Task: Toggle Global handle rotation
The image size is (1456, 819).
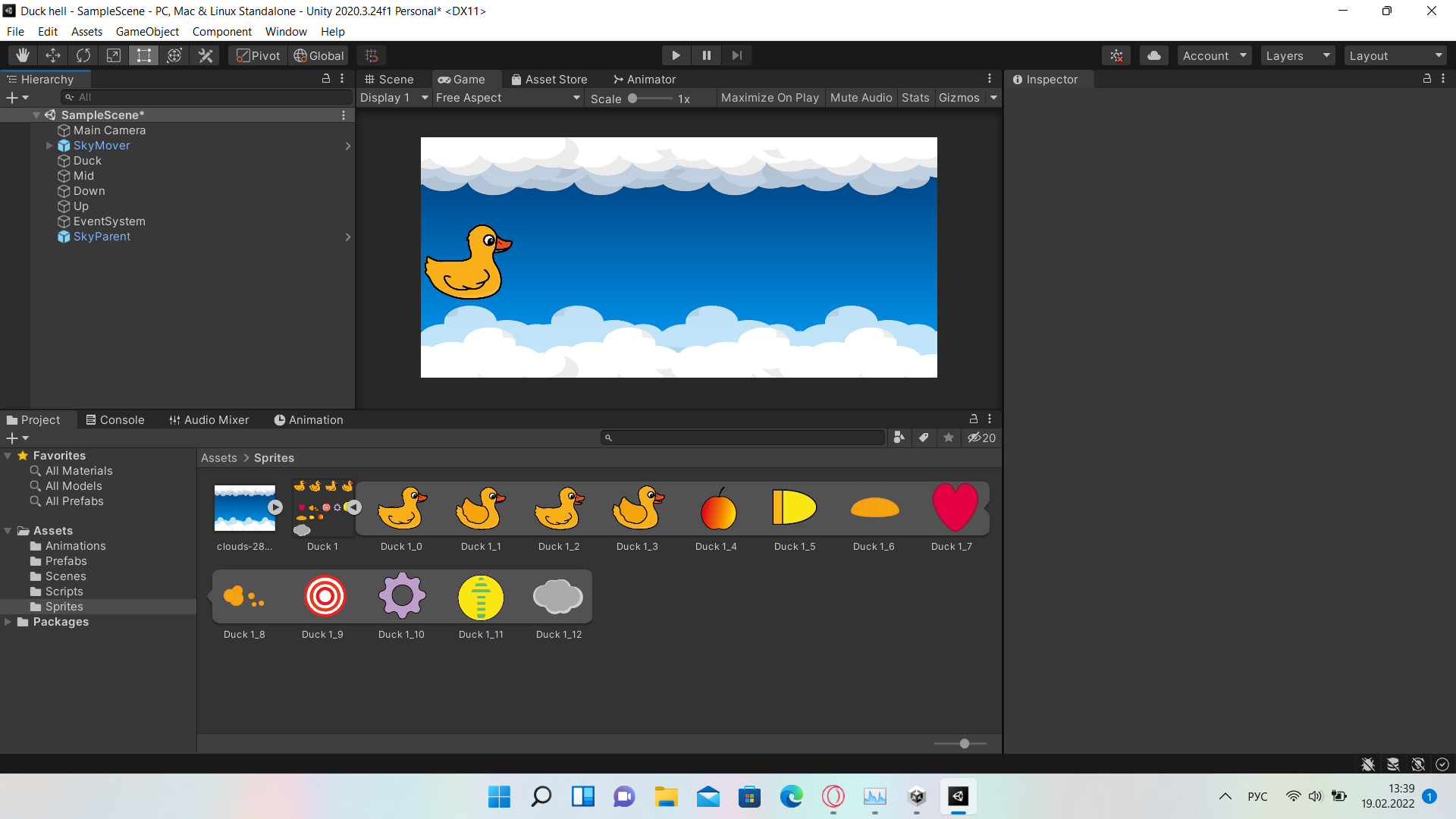Action: [x=318, y=55]
